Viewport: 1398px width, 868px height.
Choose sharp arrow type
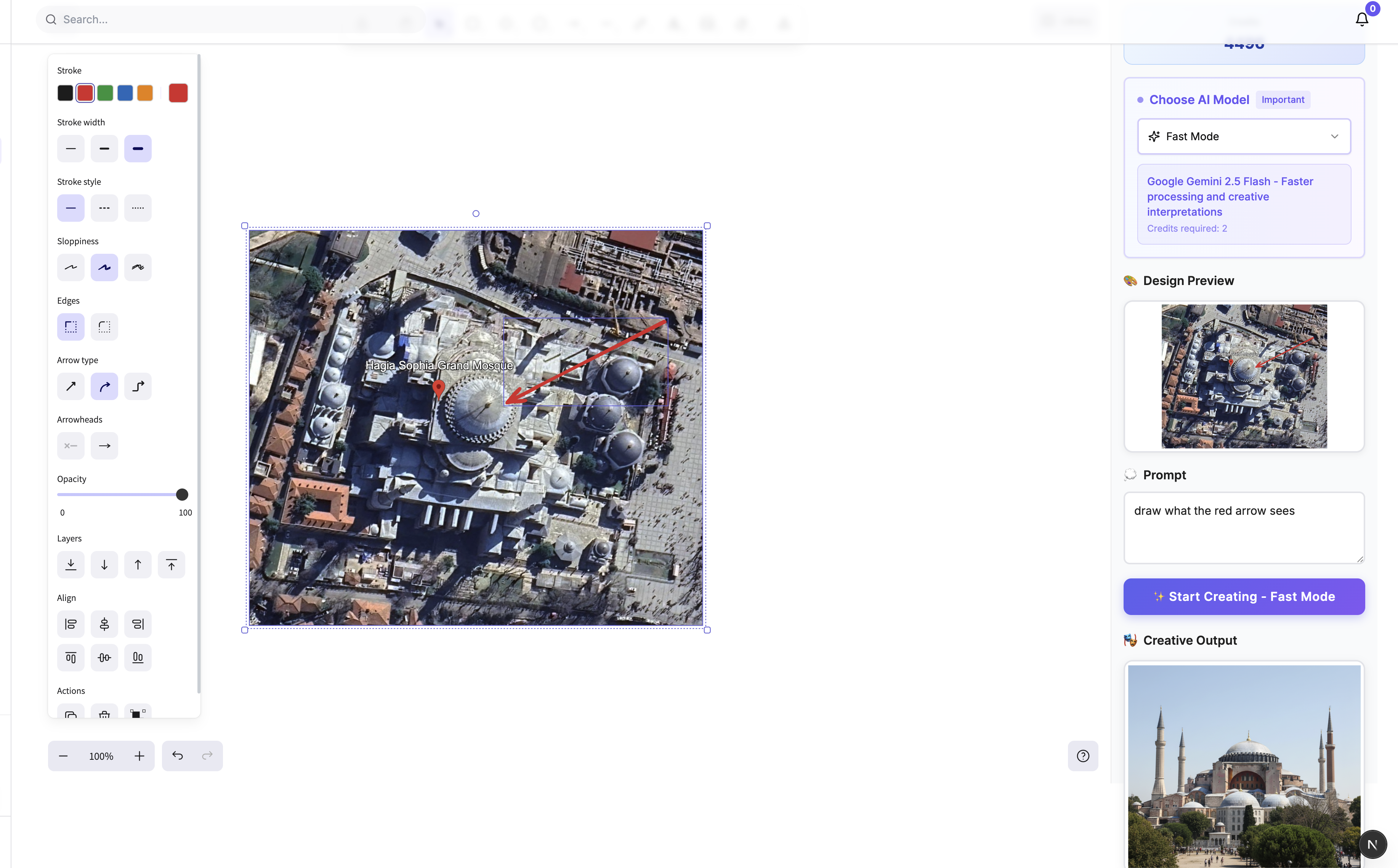click(x=71, y=386)
